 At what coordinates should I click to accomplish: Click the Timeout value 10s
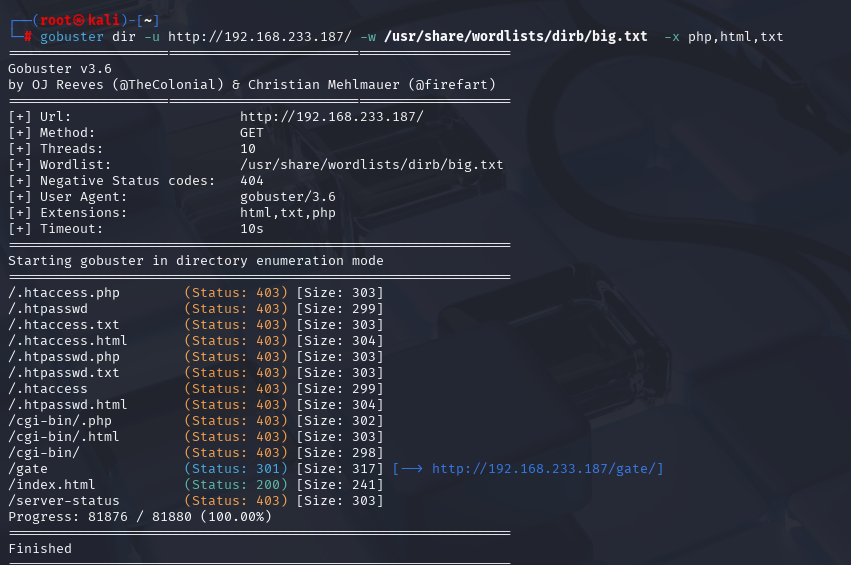click(x=252, y=229)
